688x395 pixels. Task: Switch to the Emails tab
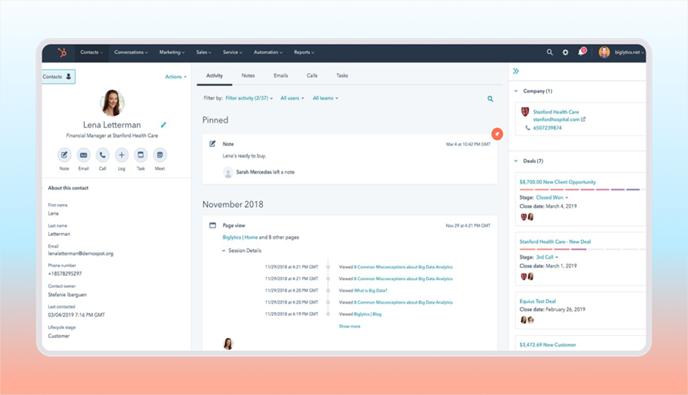(x=281, y=75)
